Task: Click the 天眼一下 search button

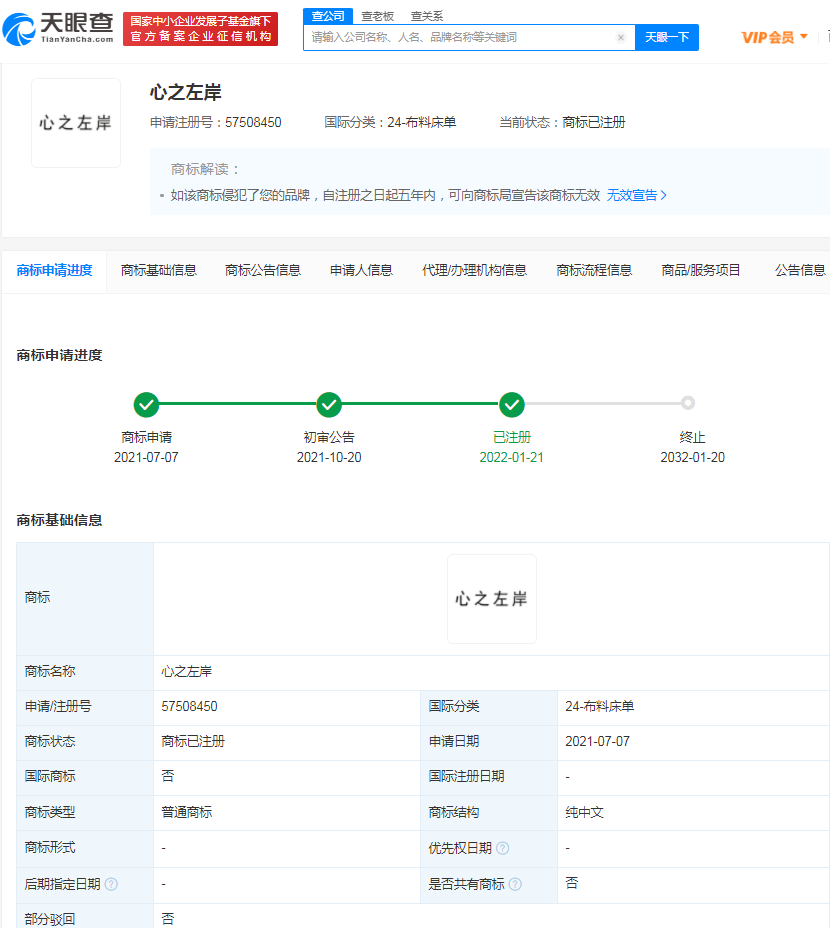Action: tap(667, 37)
